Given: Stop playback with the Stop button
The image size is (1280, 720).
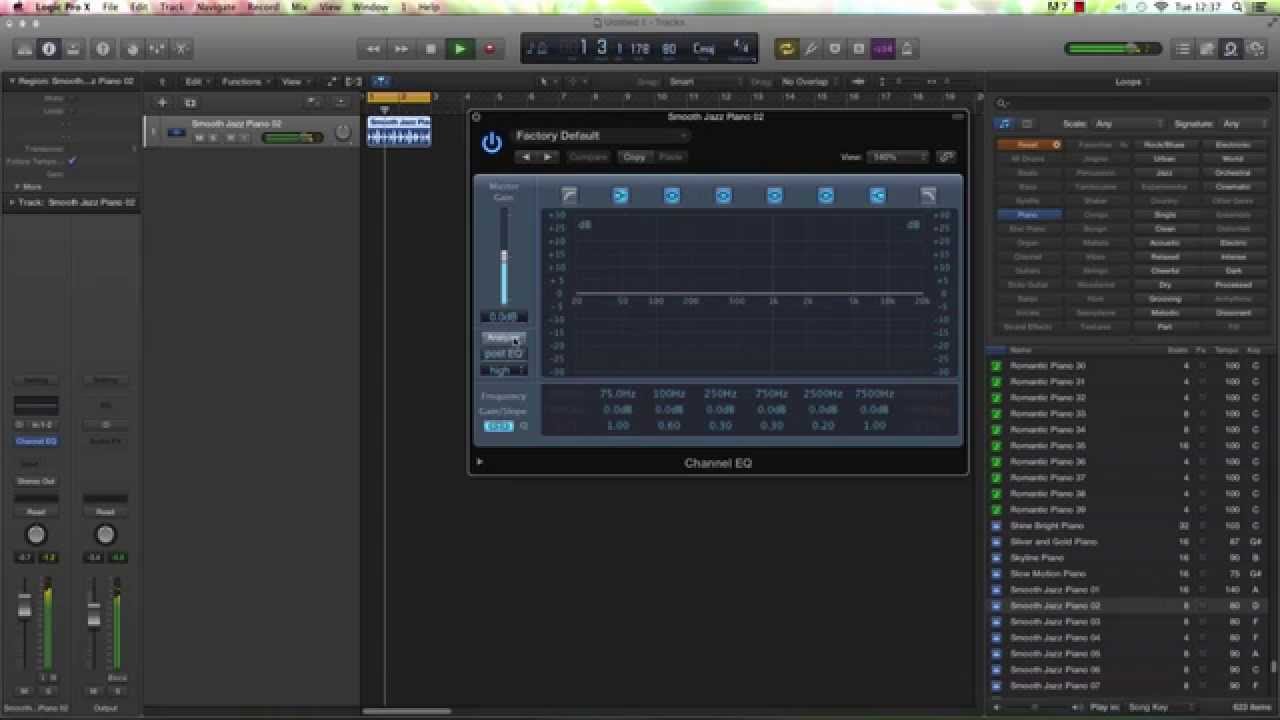Looking at the screenshot, I should 431,49.
